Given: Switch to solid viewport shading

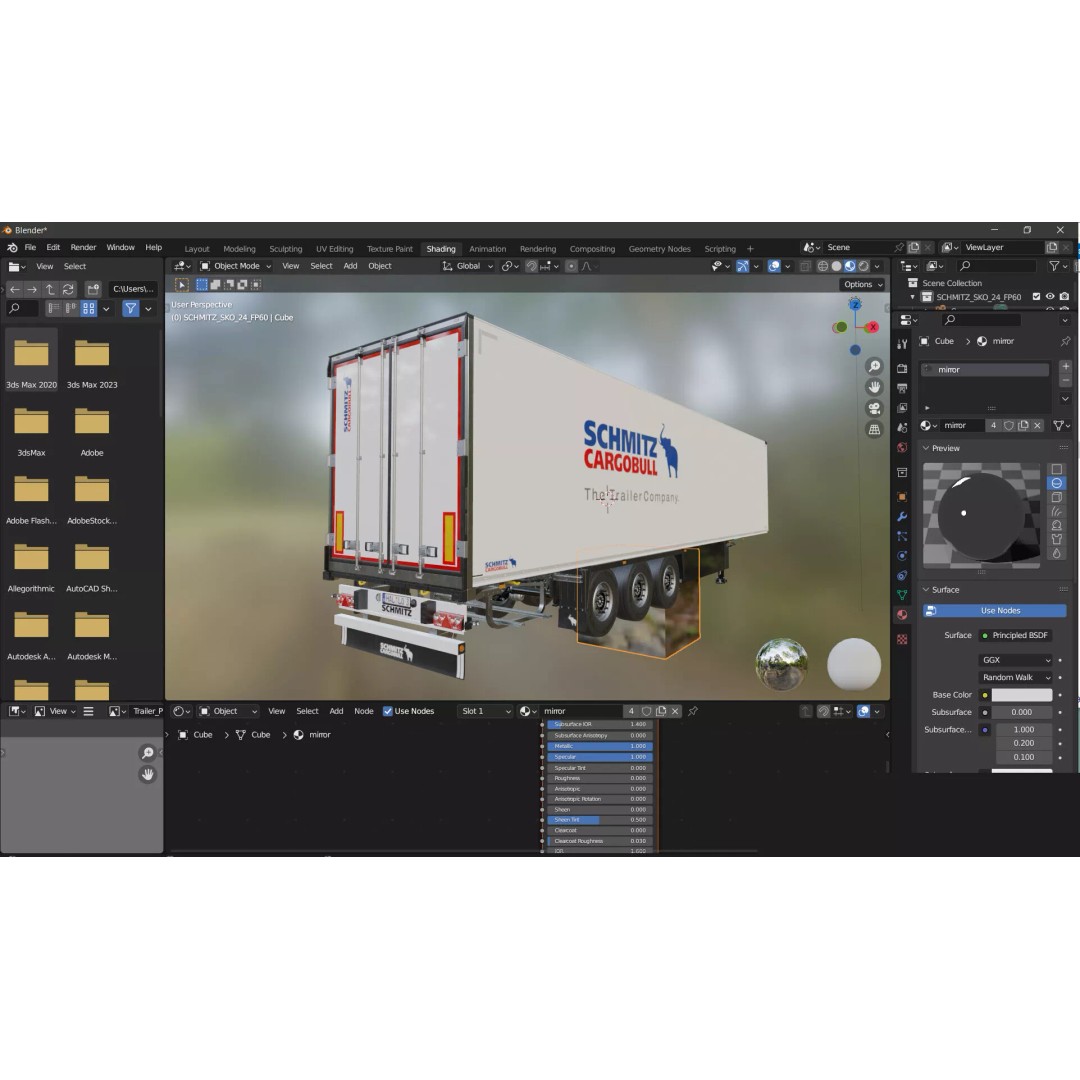Looking at the screenshot, I should click(x=836, y=266).
